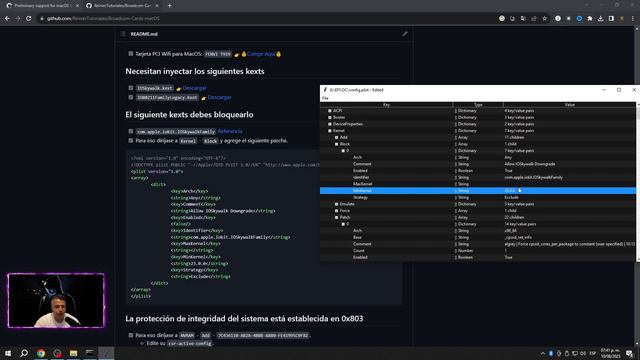This screenshot has height=360, width=640.
Task: Click Allow IOSkywalk Downgrade comment value
Action: coord(529,164)
